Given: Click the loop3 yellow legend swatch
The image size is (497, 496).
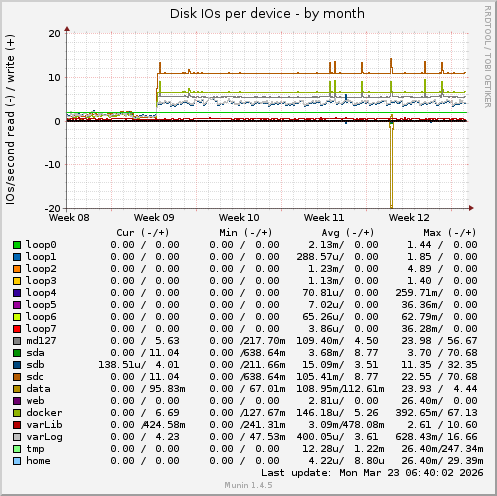Looking at the screenshot, I should (x=17, y=281).
